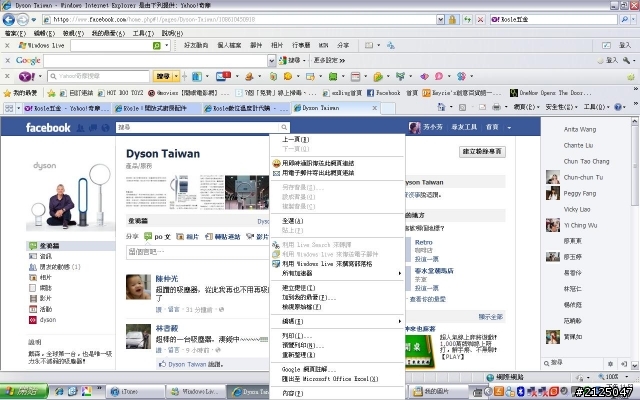Select 匯出至 Microsoft Office Excel(X) menu entry

pos(337,379)
